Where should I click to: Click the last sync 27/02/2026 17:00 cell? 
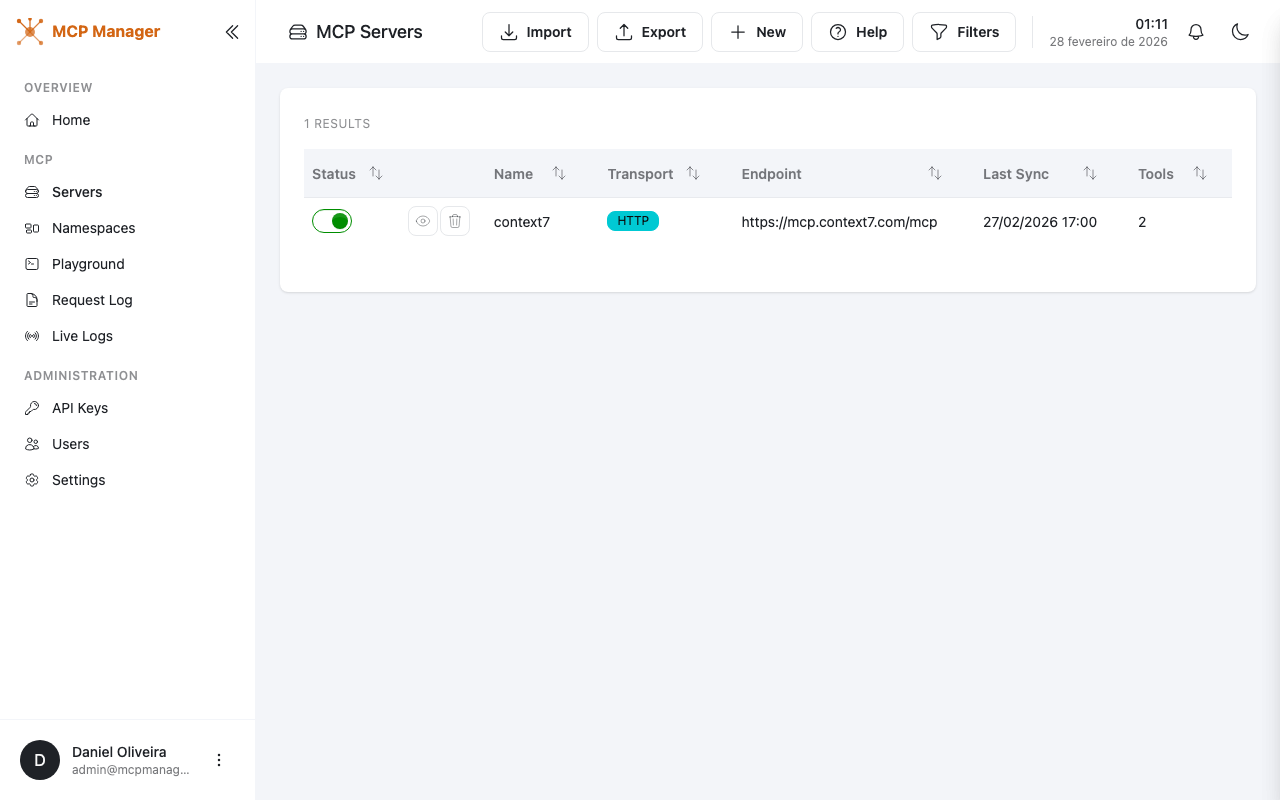[1040, 222]
